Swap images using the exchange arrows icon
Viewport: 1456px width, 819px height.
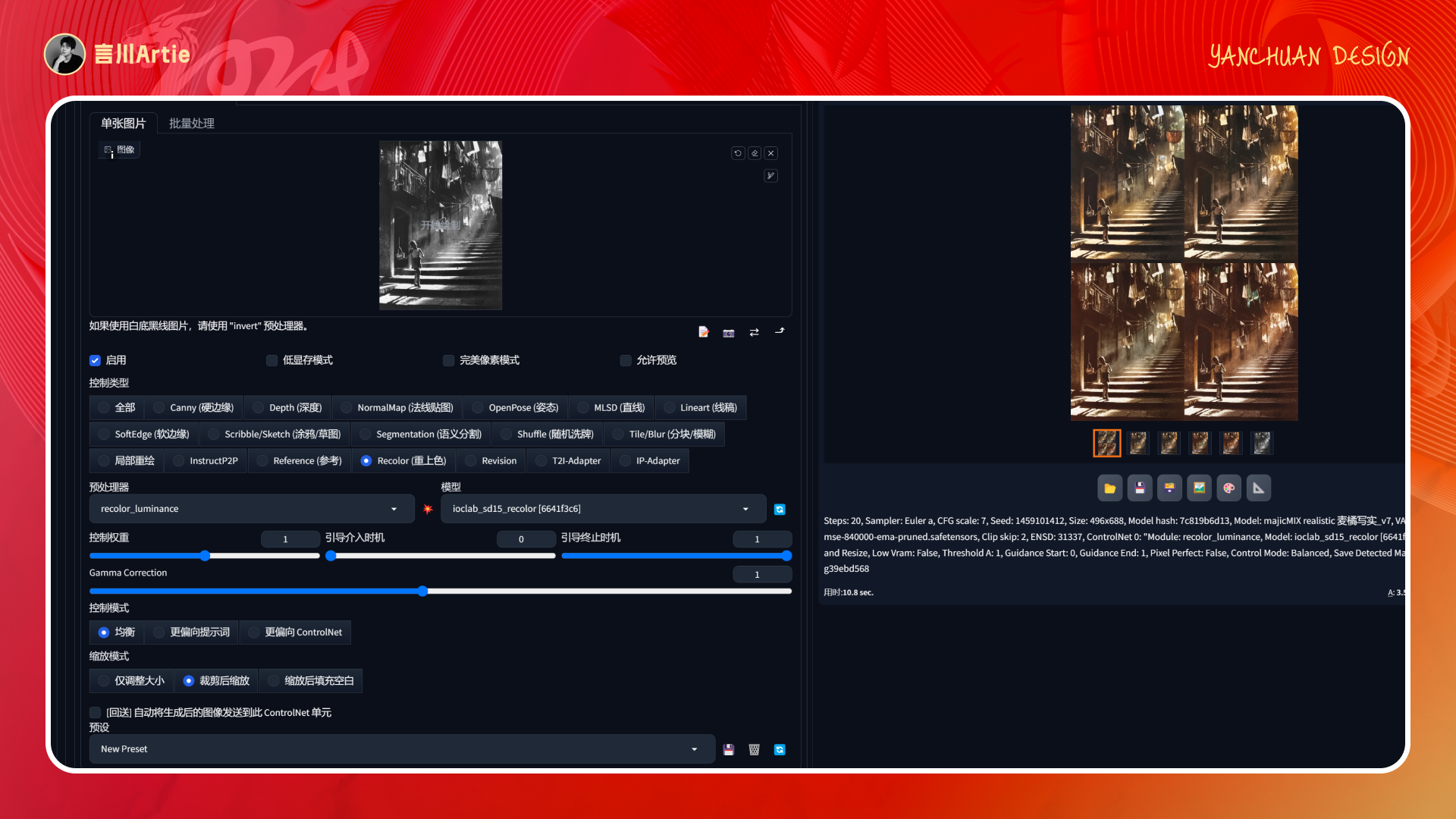point(754,332)
